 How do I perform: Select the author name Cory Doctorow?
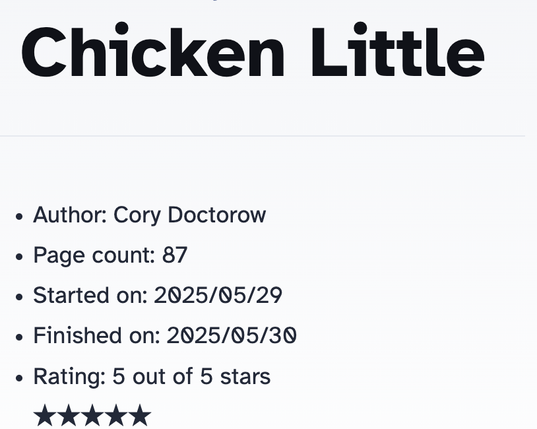pyautogui.click(x=190, y=215)
